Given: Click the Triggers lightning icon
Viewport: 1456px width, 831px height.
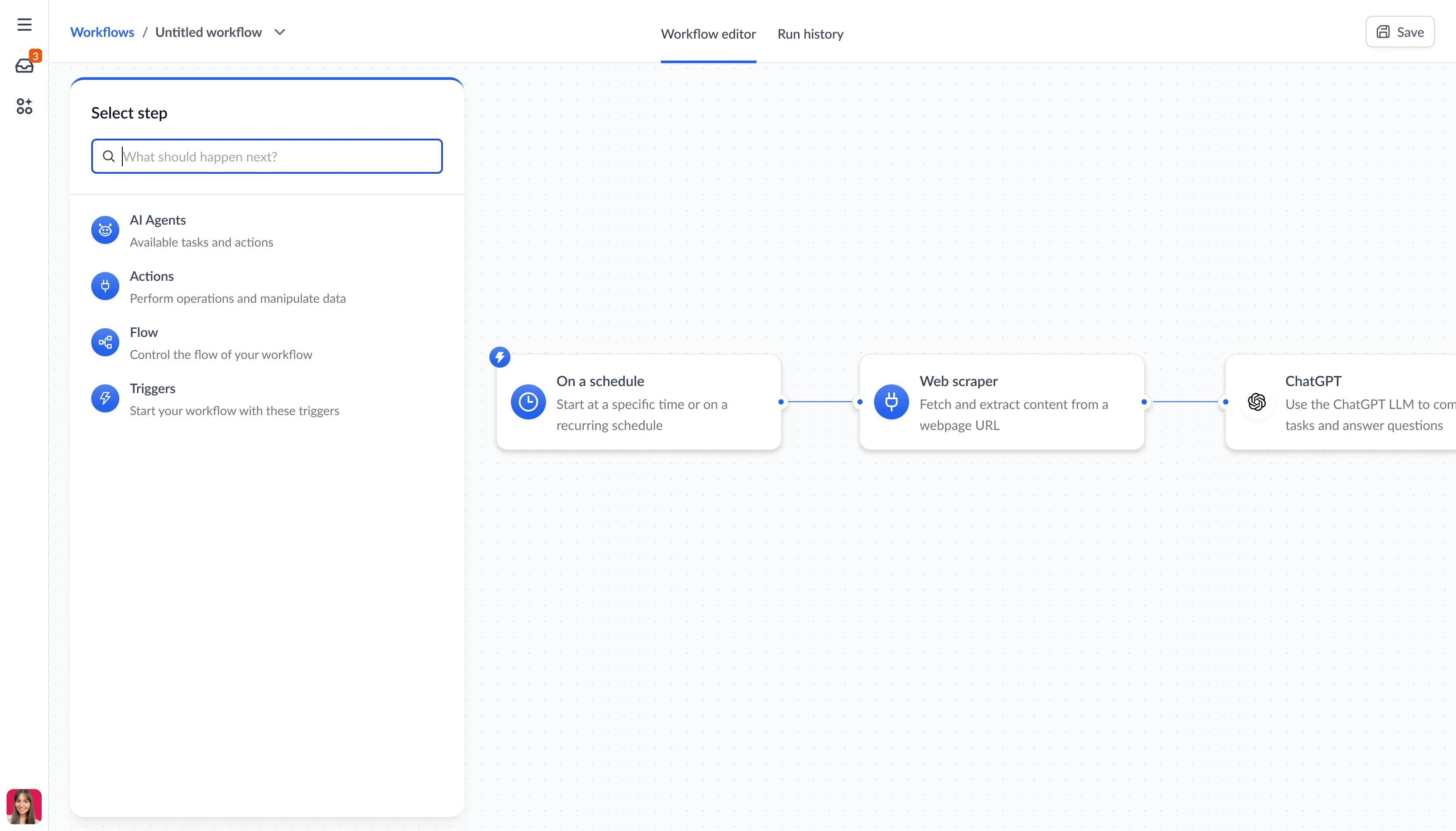Looking at the screenshot, I should tap(105, 398).
